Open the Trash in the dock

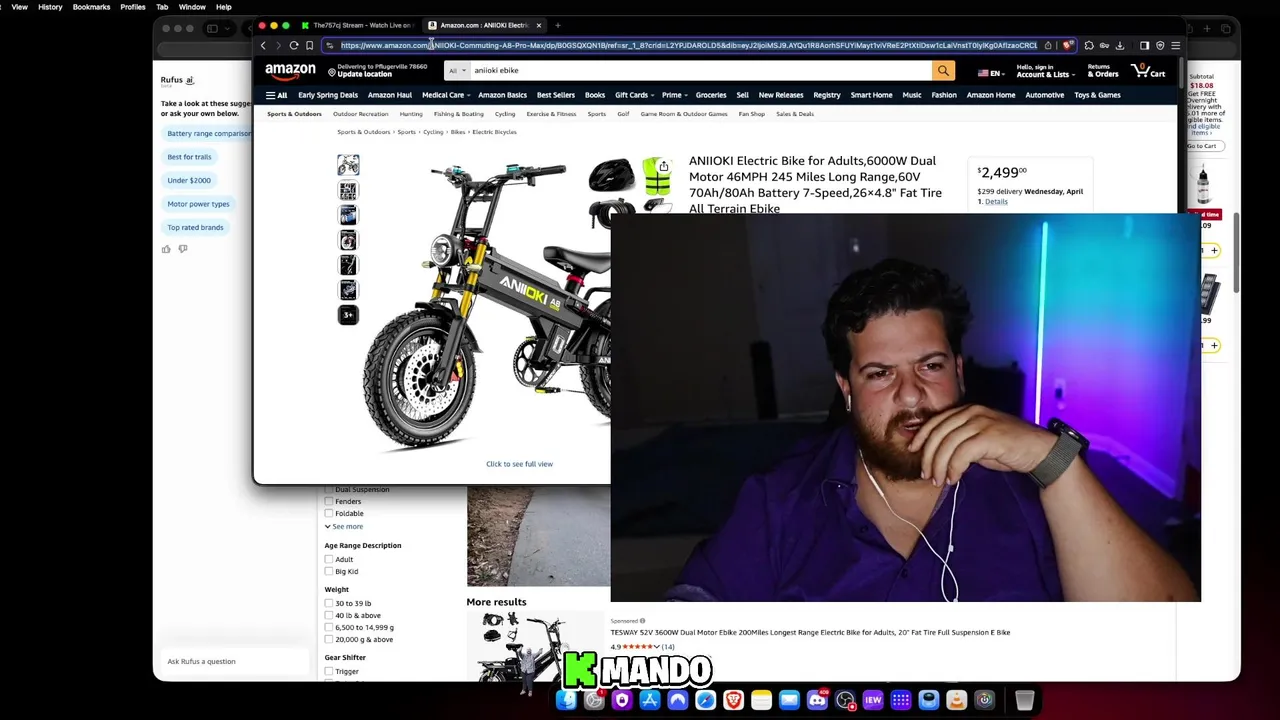tap(1024, 700)
